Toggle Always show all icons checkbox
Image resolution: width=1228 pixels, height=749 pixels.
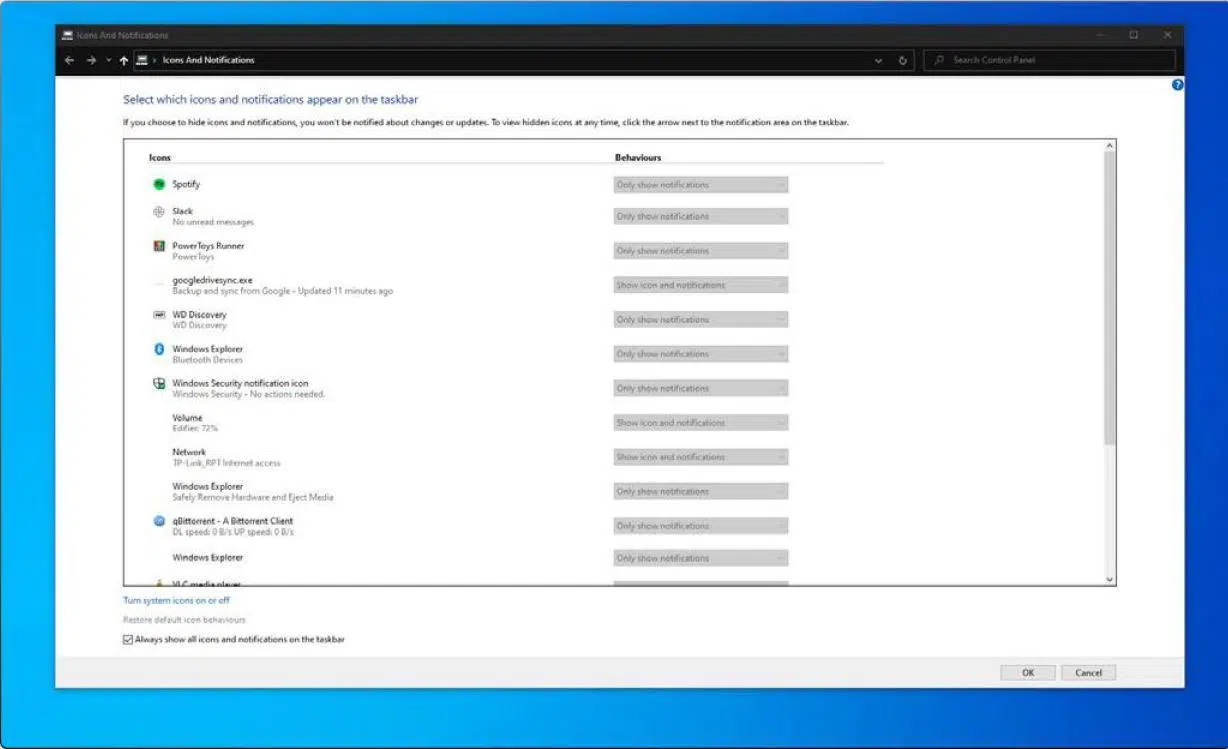click(128, 639)
